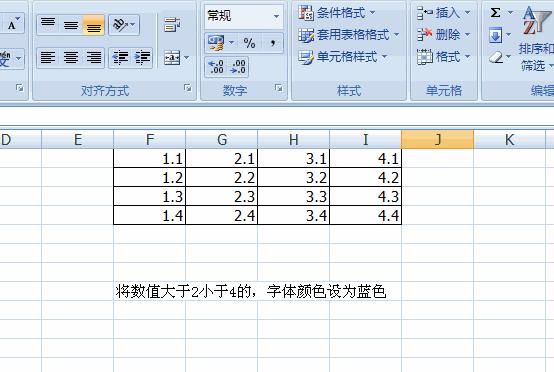Expand 删除 dropdown arrow
Screen dimensions: 554x372
(467, 35)
